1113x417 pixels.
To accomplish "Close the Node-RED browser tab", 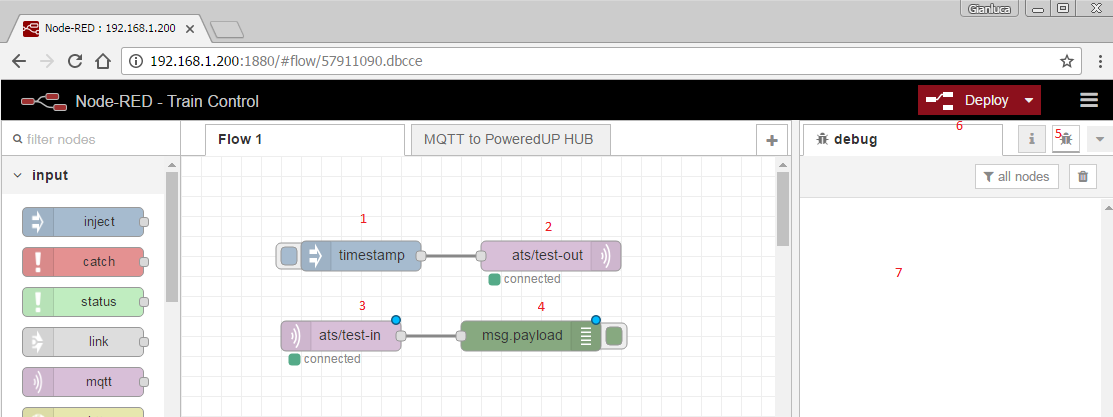I will click(190, 29).
